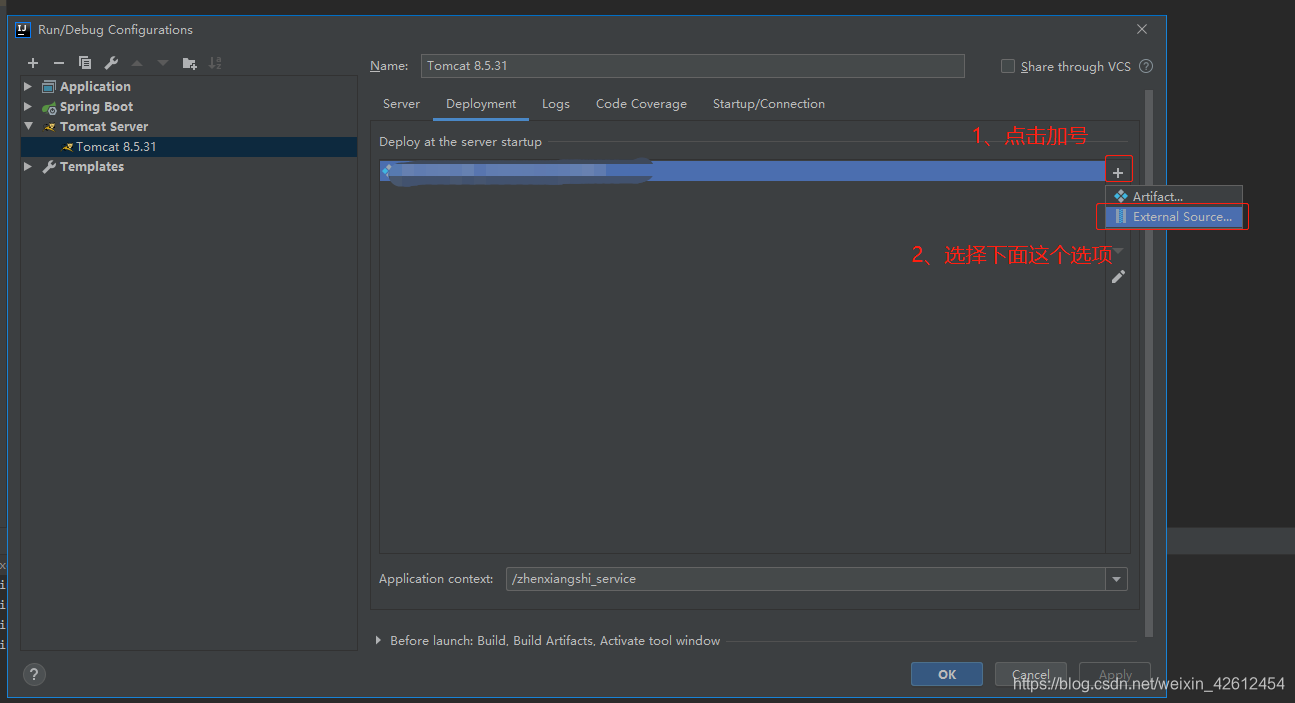
Task: Switch to the Startup/Connection tab
Action: 769,104
